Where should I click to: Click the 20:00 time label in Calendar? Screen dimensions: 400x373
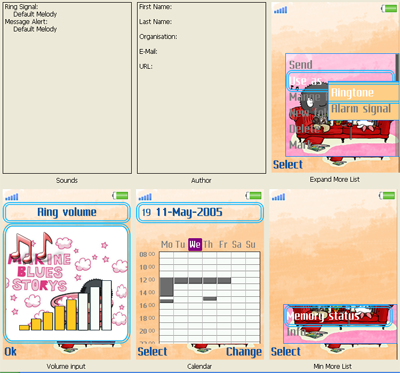(147, 331)
